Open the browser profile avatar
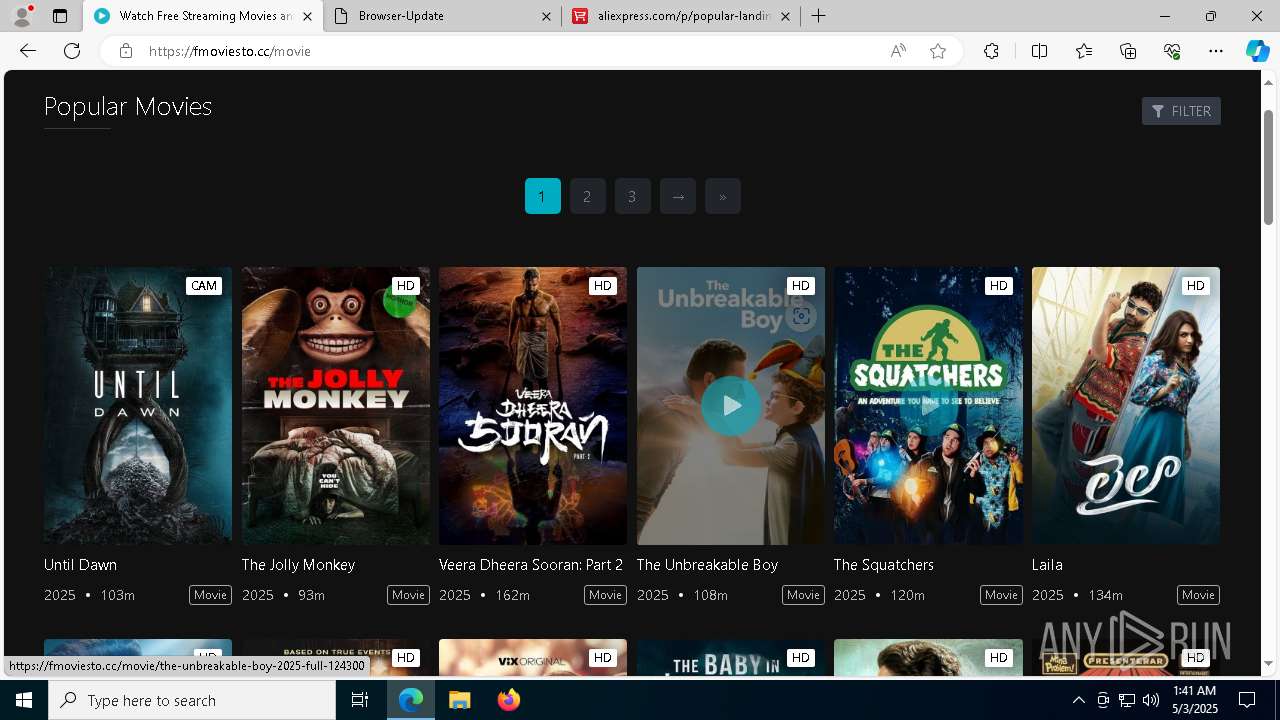Screen dimensions: 1280x720 (22, 16)
